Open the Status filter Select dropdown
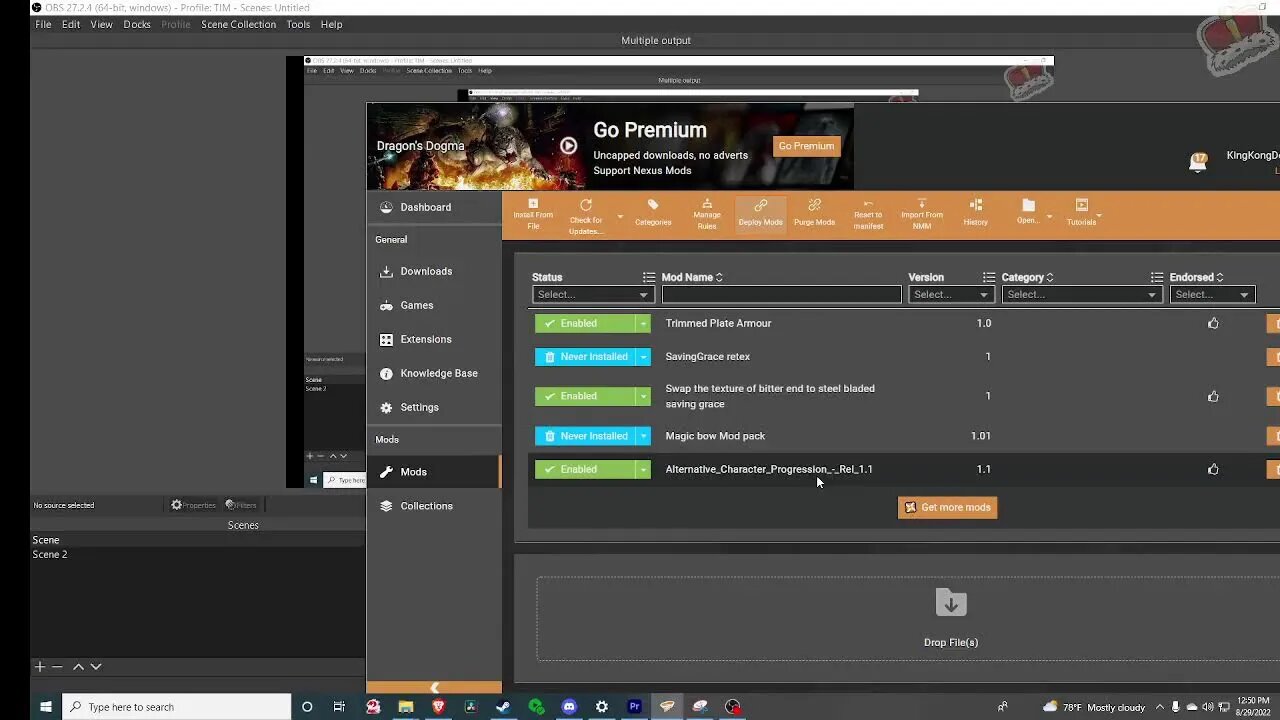This screenshot has width=1280, height=720. (593, 294)
